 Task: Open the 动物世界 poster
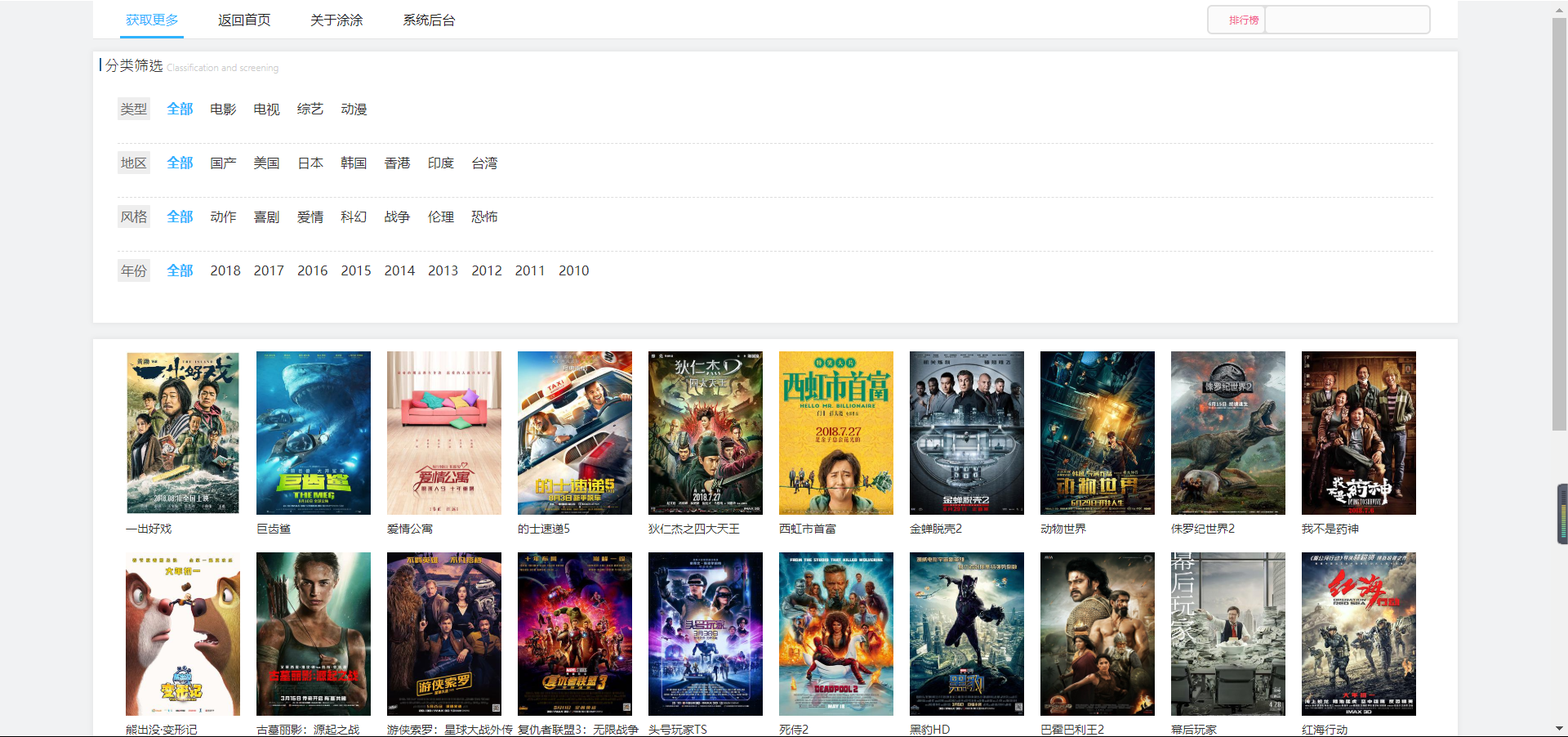pyautogui.click(x=1098, y=433)
